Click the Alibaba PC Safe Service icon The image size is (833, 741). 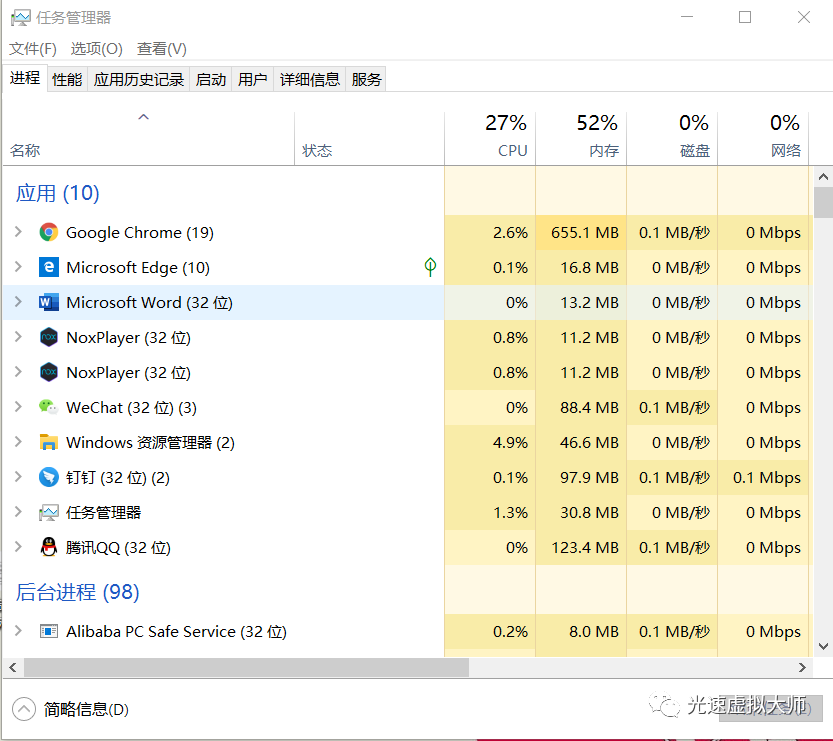tap(48, 632)
